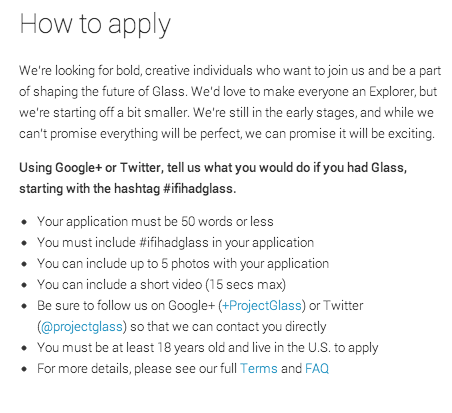The height and width of the screenshot is (413, 452).
Task: Select the "50 words or less" bullet item
Action: 155,222
